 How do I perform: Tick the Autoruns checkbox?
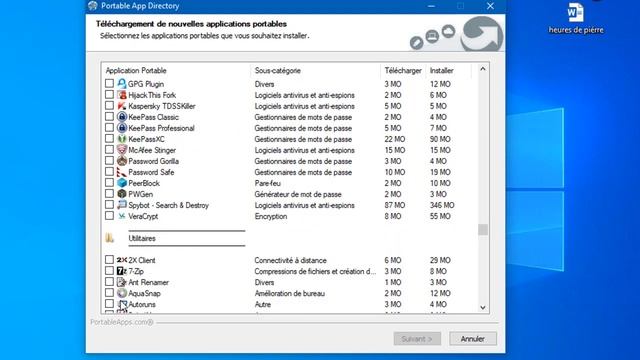coord(109,304)
